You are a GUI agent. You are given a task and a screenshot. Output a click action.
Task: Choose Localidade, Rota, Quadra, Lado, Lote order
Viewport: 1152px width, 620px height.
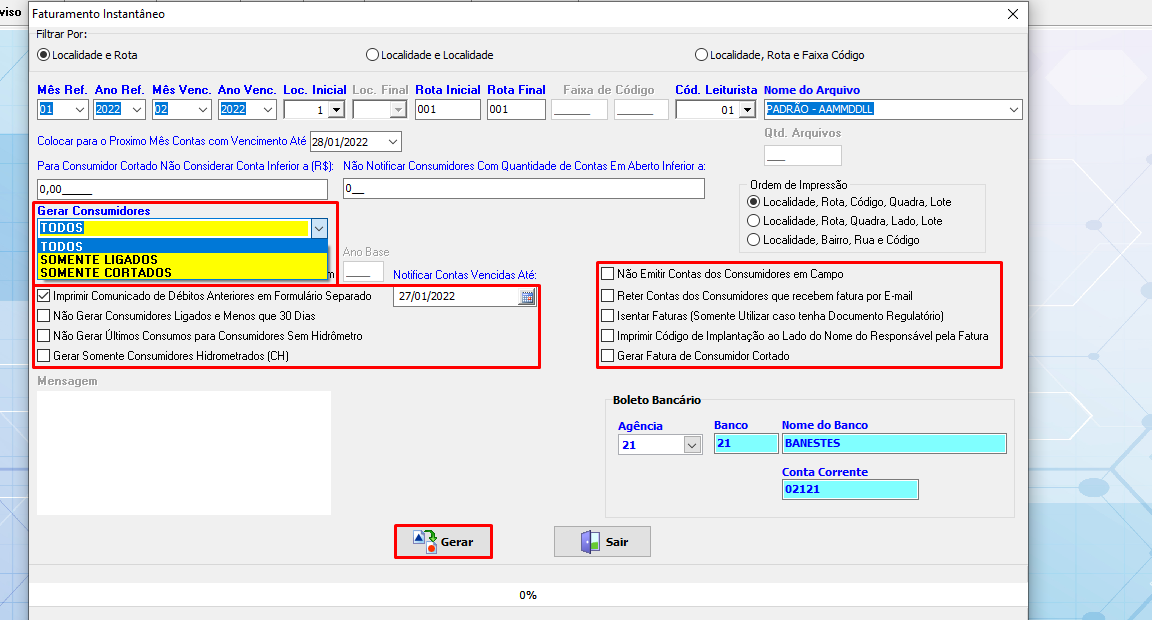[754, 221]
